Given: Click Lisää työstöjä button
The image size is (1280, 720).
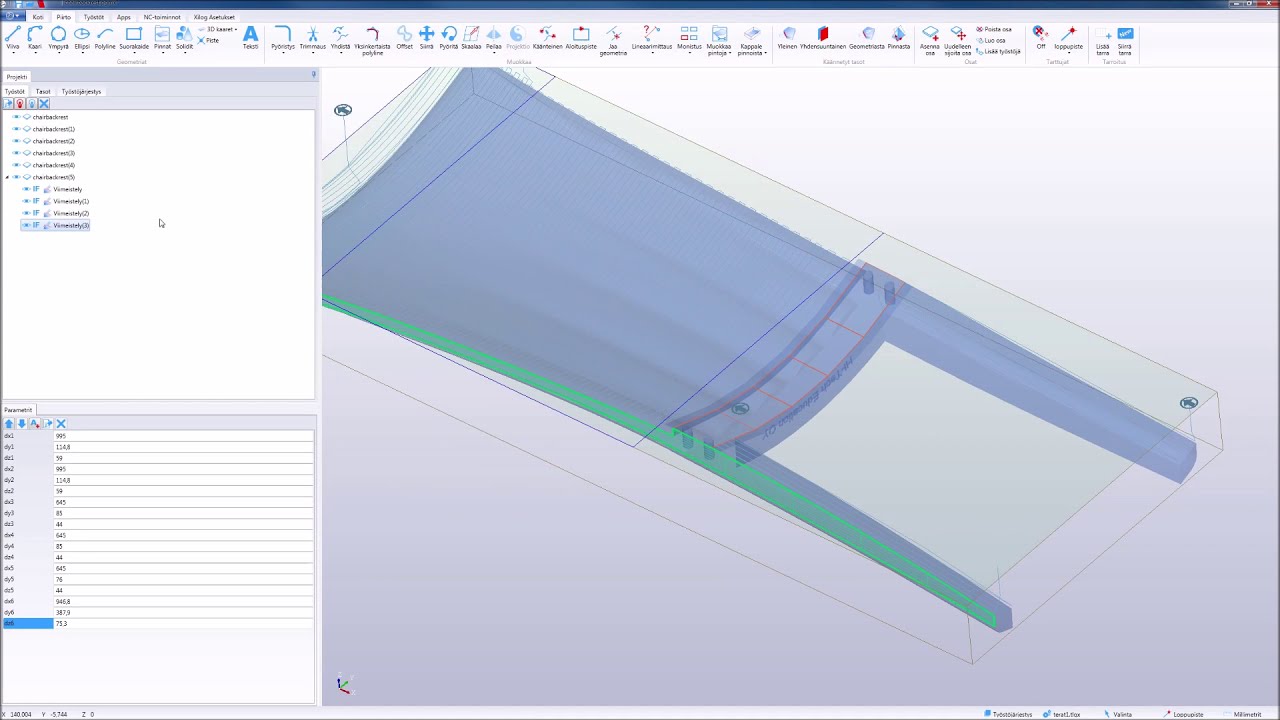Looking at the screenshot, I should pos(999,51).
